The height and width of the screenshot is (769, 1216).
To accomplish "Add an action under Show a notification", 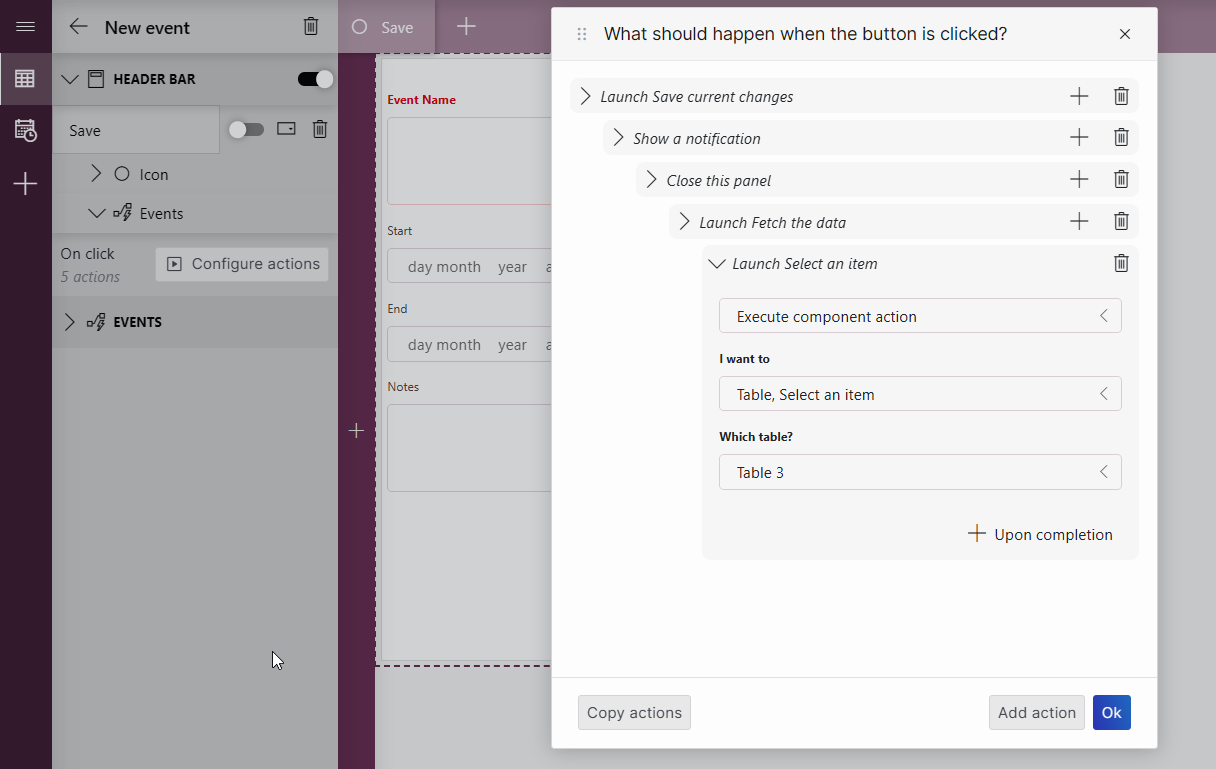I will [1079, 137].
